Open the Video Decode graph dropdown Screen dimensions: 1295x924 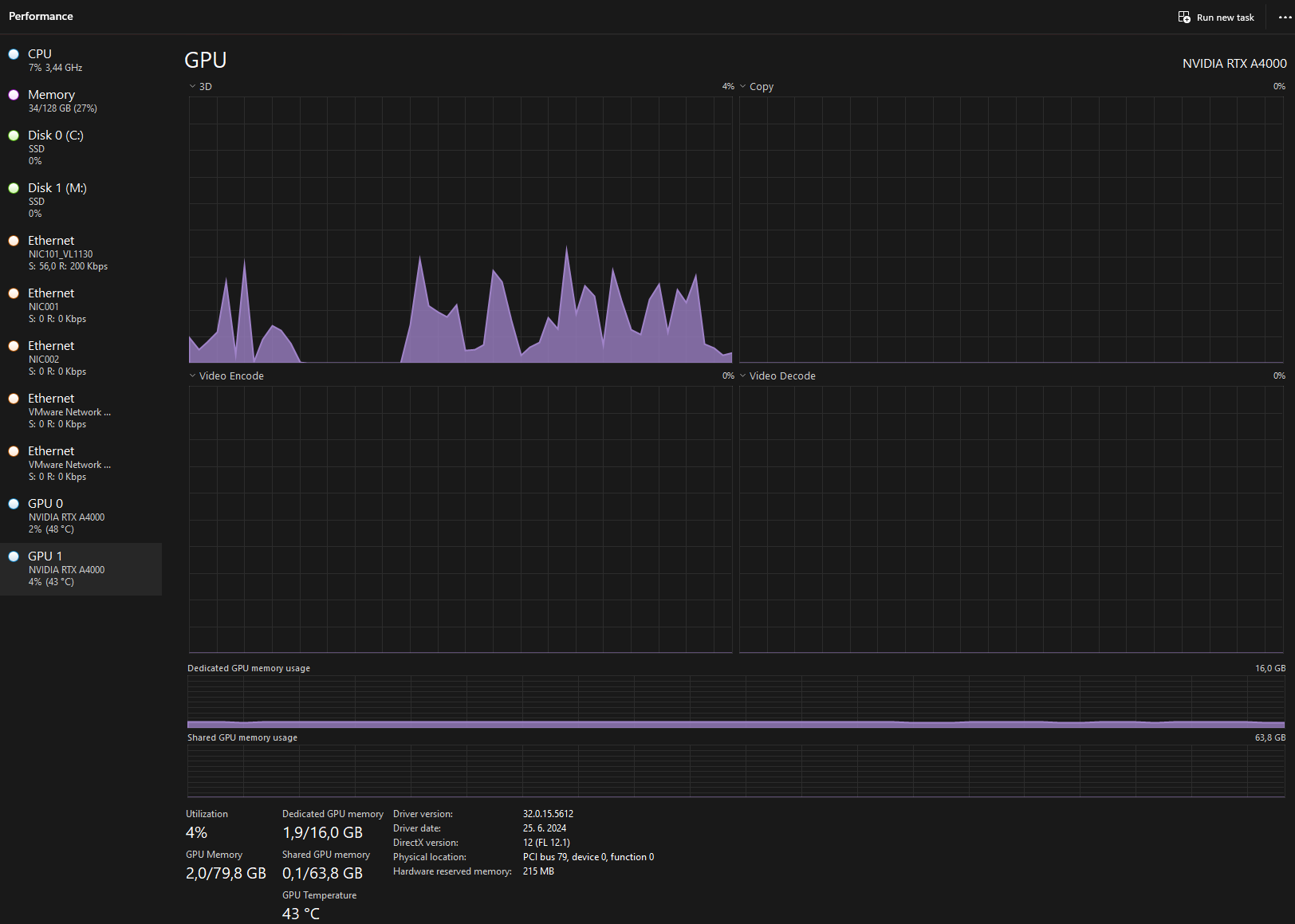[743, 375]
